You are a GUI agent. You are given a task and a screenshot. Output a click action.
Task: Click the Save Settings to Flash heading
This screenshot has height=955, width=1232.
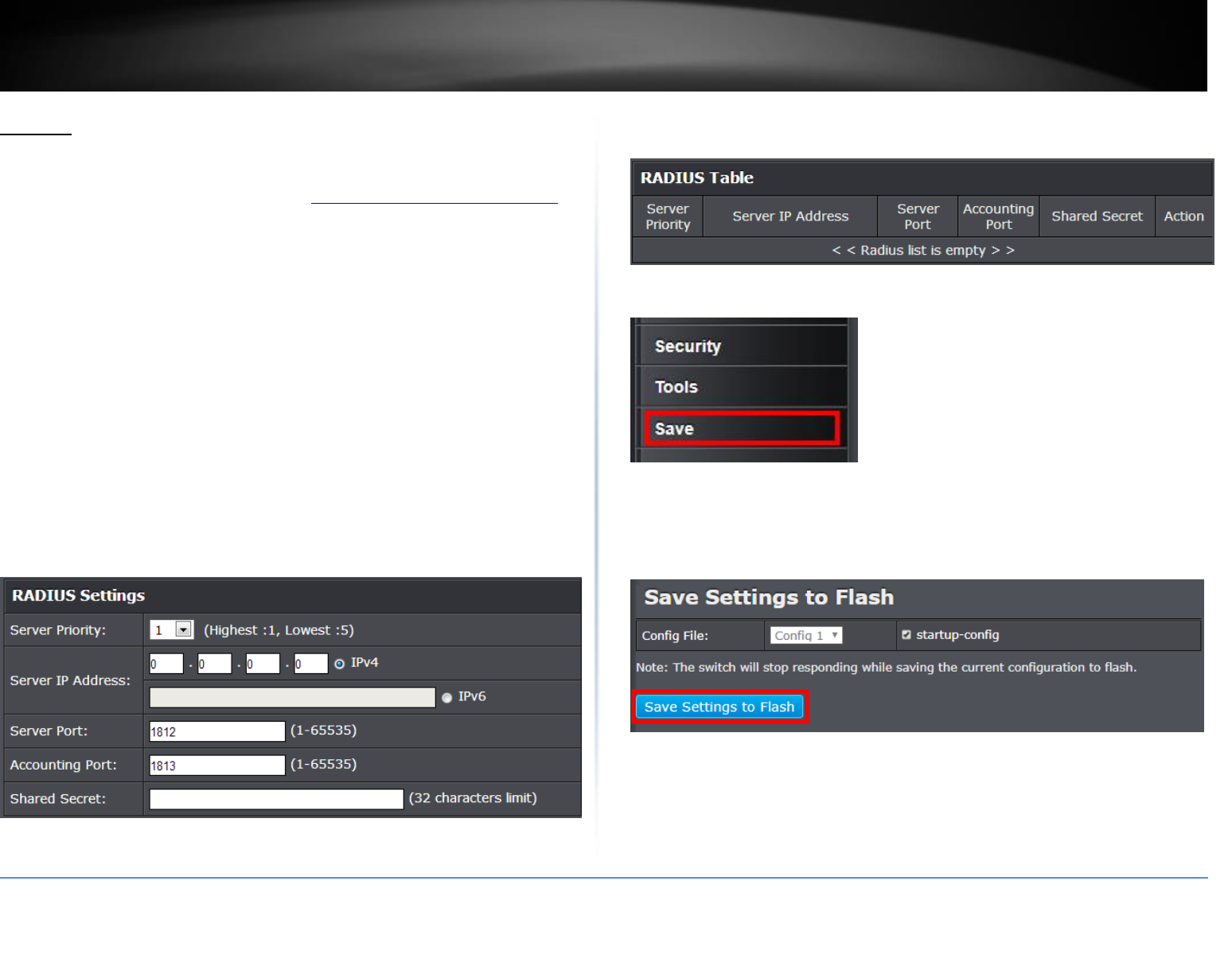click(x=769, y=597)
